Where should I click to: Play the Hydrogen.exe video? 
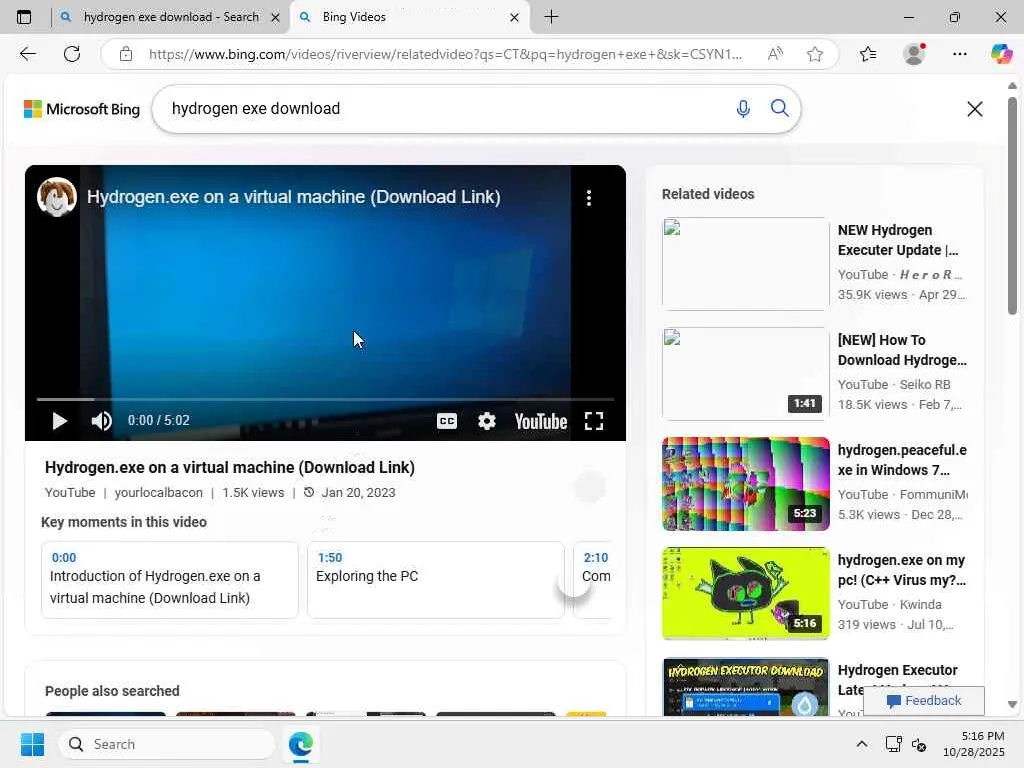click(x=59, y=421)
